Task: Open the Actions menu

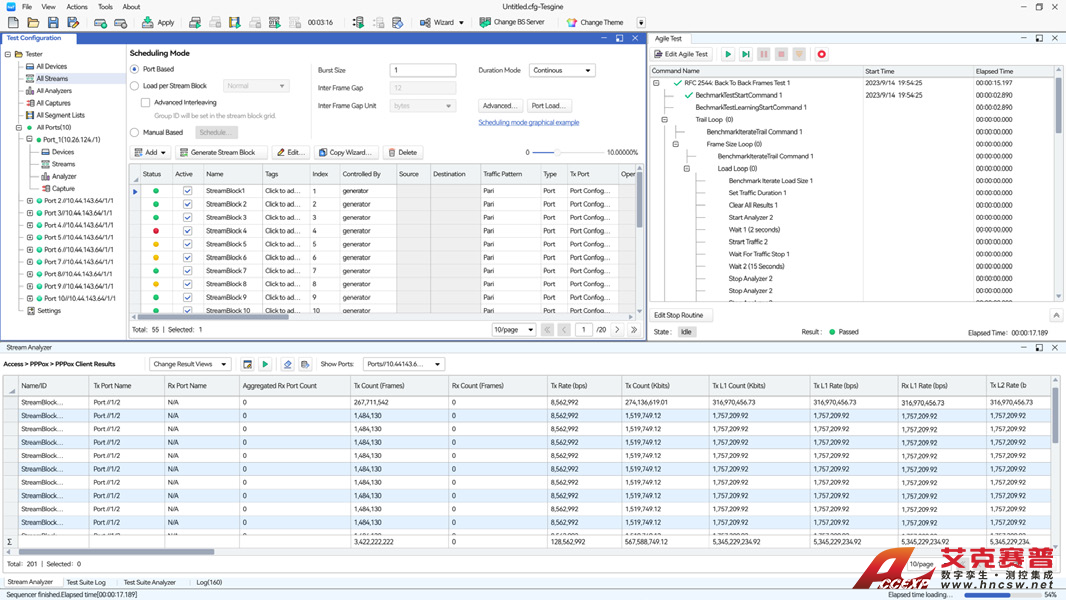Action: pos(77,7)
